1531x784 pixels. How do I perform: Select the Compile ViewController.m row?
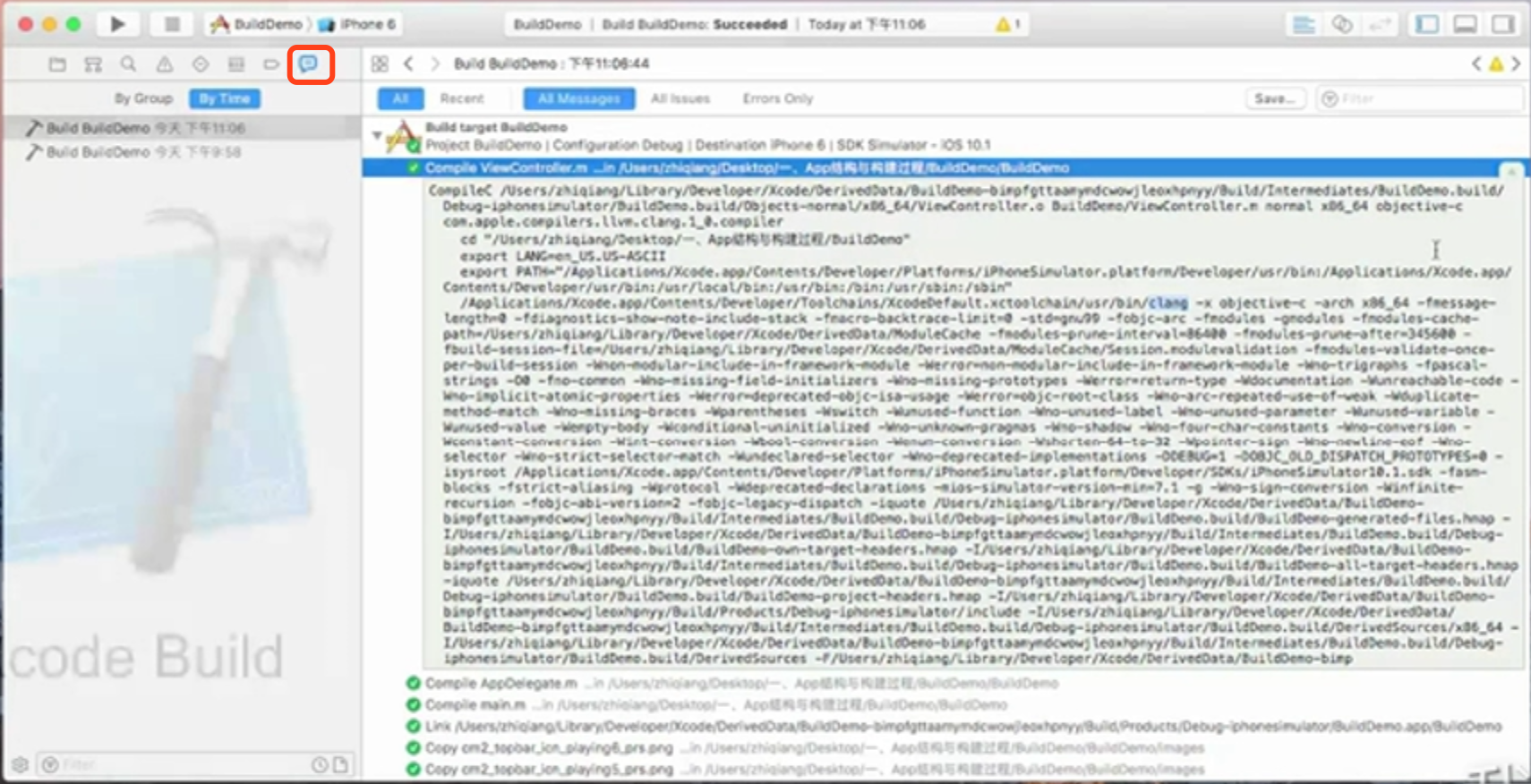pyautogui.click(x=945, y=168)
